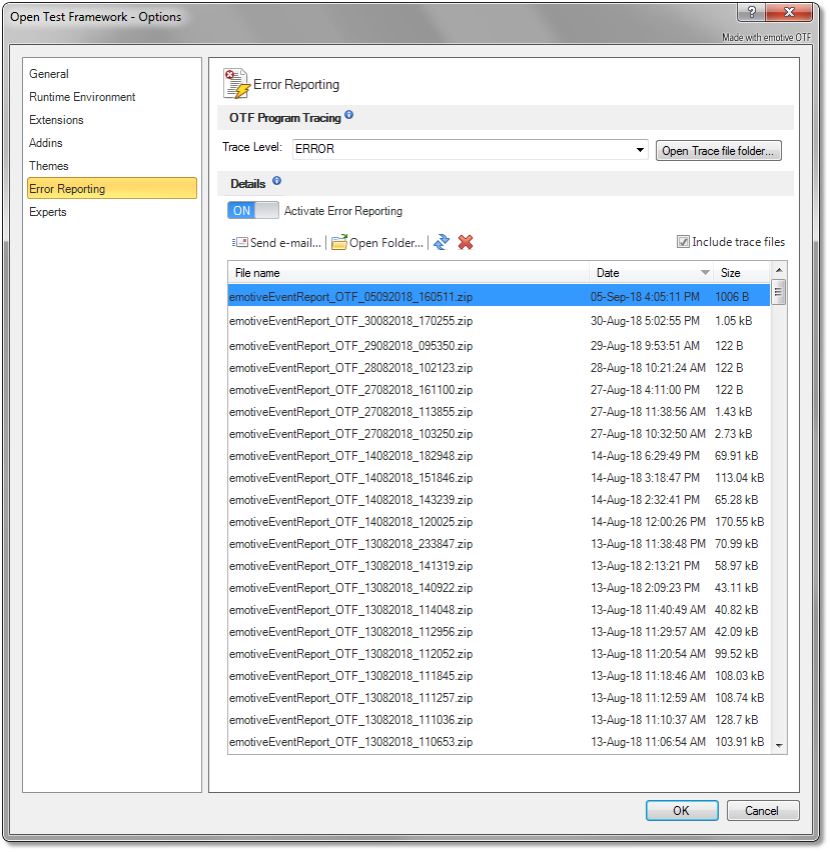This screenshot has width=830, height=852.
Task: Click date 13-Aug-18 2:13:21 PM cell
Action: [x=645, y=566]
